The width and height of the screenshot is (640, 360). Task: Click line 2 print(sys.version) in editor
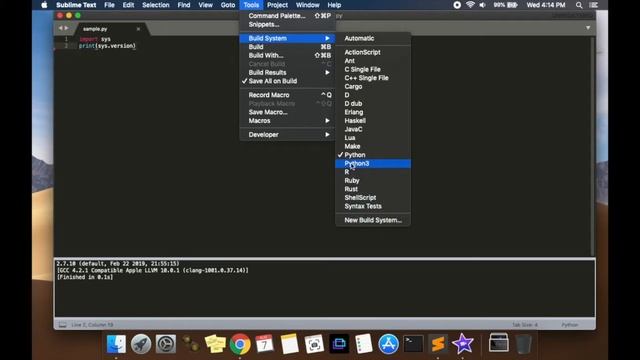107,46
